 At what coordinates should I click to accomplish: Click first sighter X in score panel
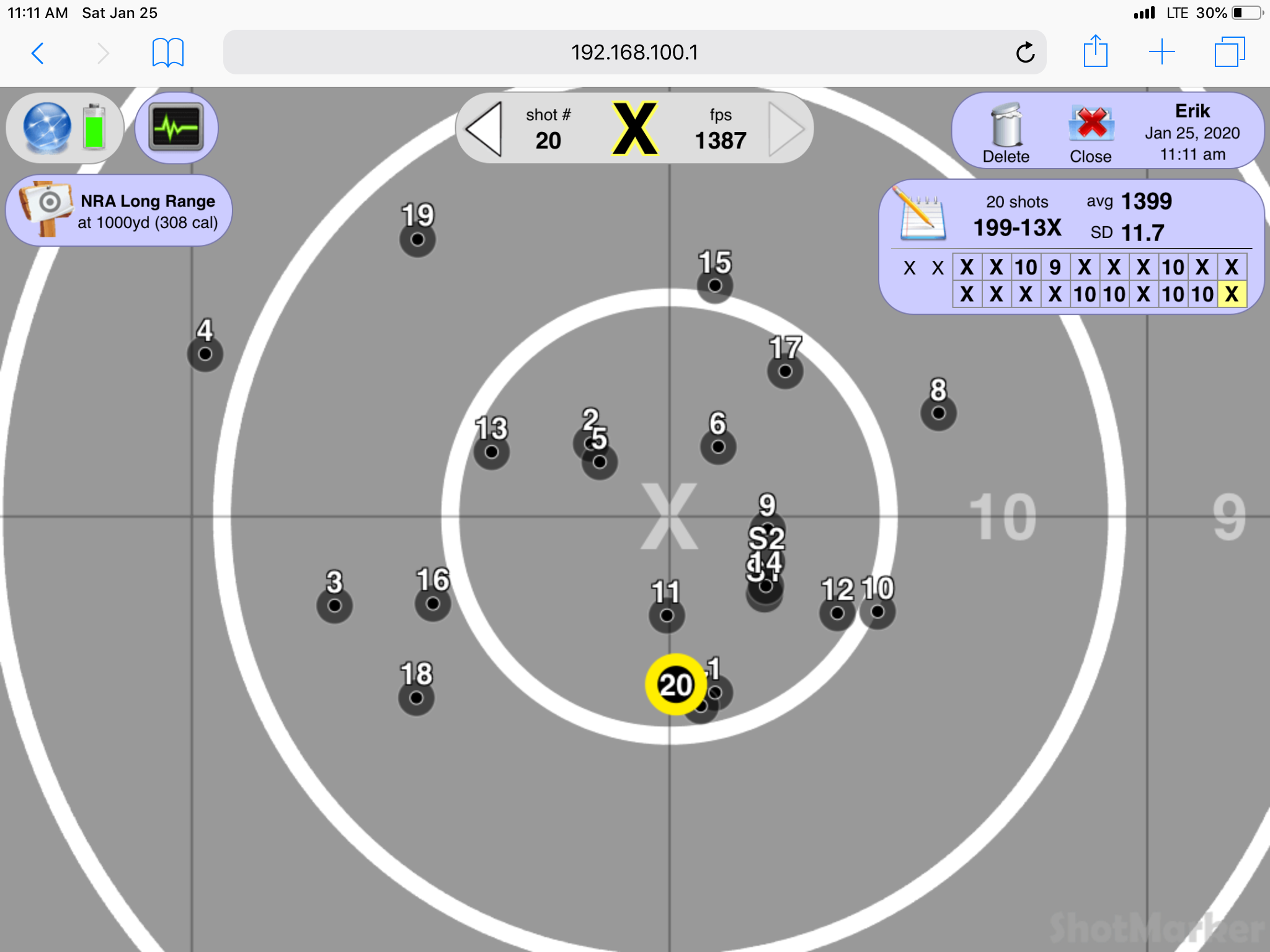click(x=909, y=268)
